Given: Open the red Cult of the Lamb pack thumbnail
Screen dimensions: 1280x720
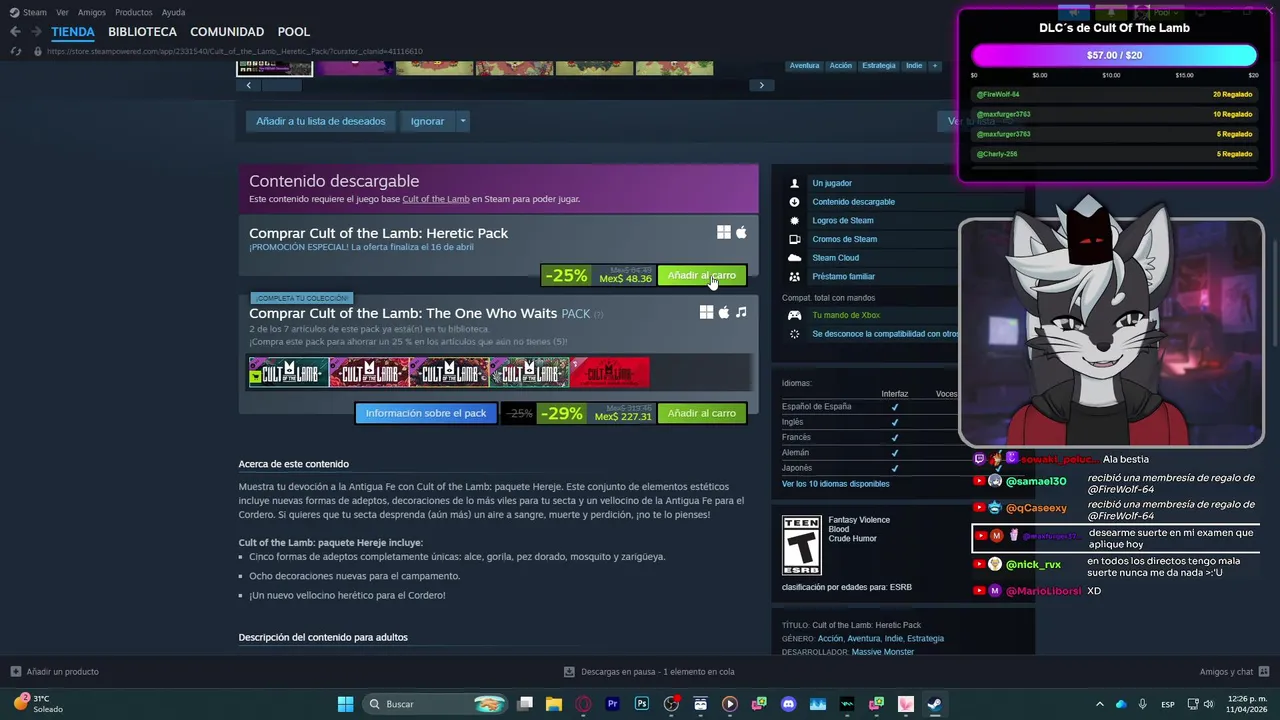Looking at the screenshot, I should [609, 373].
